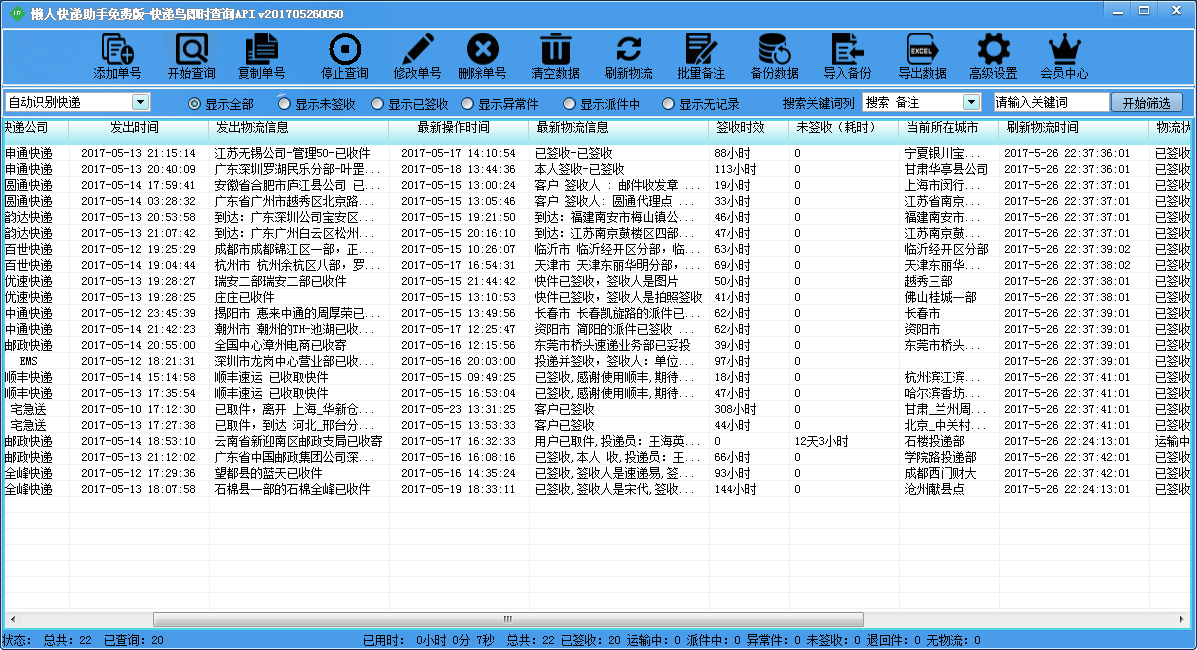Click 运输中 status cell
1197x650 pixels.
pos(1172,441)
